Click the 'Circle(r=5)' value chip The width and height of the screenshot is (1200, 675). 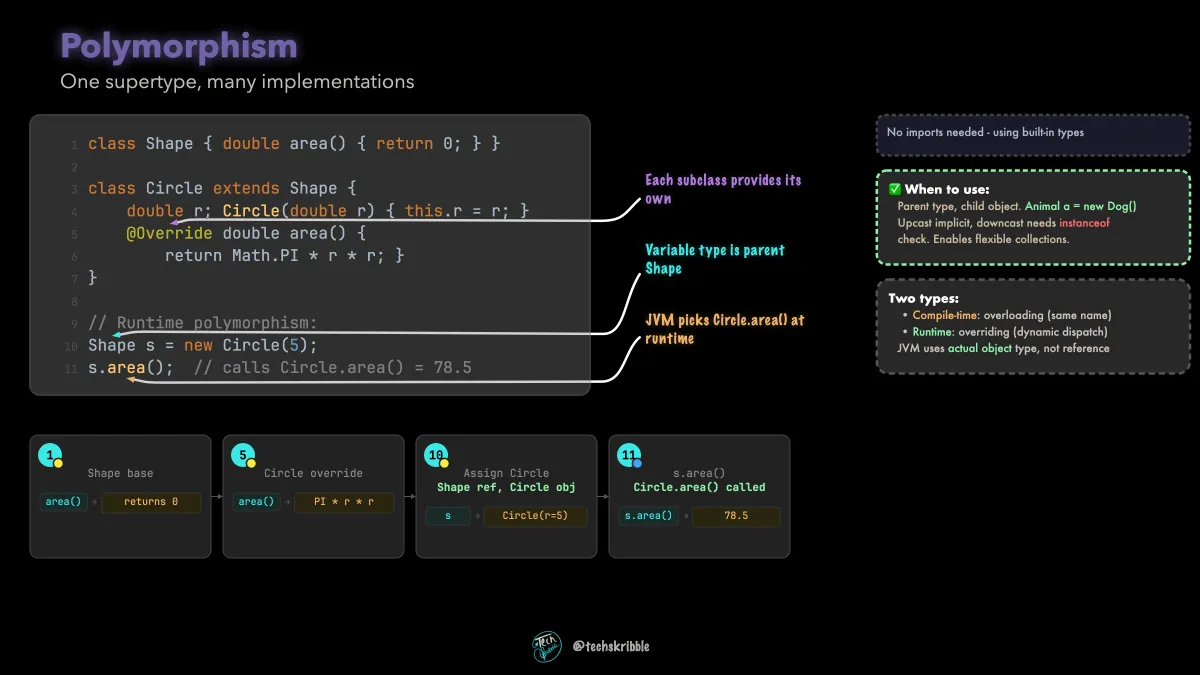pos(535,516)
